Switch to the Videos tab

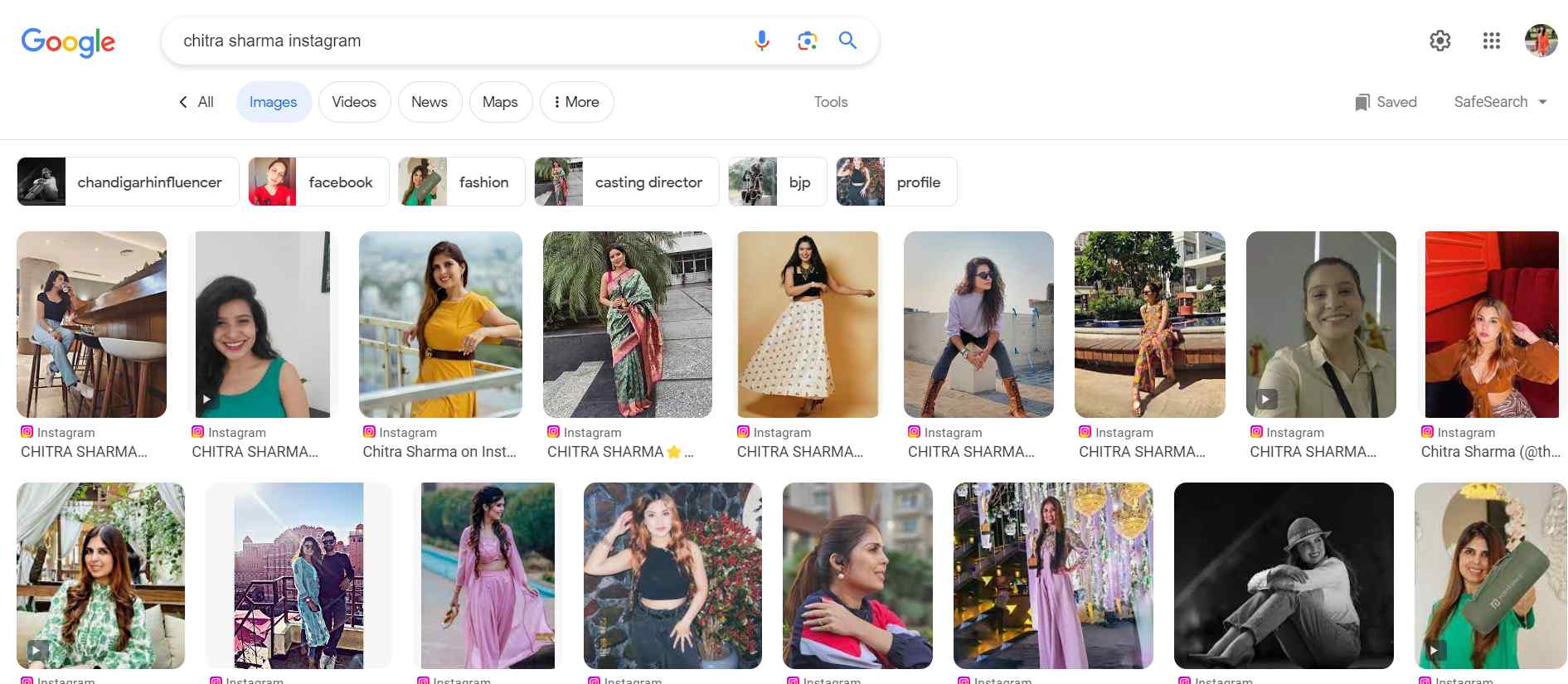pos(354,102)
